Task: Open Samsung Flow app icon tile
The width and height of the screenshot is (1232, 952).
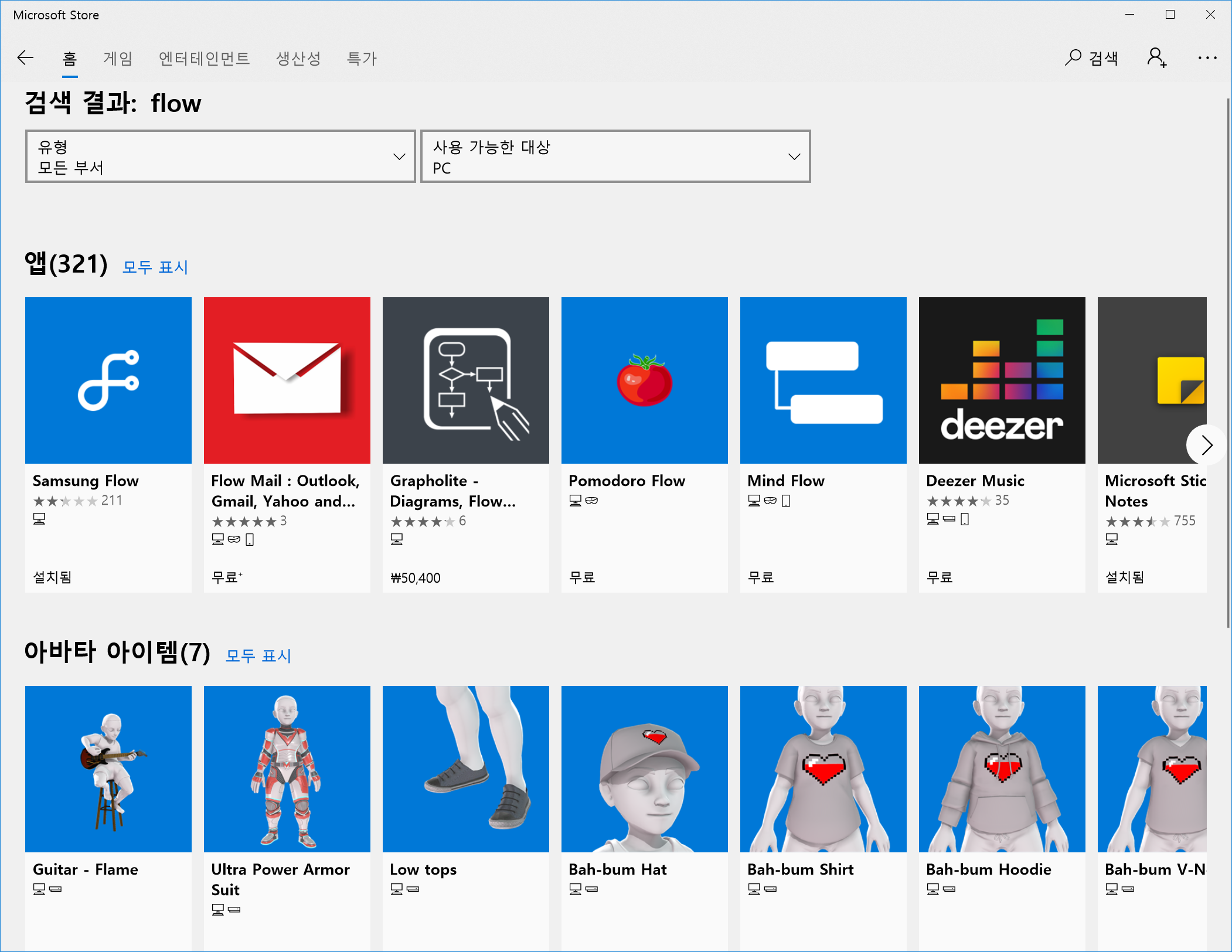Action: click(108, 380)
